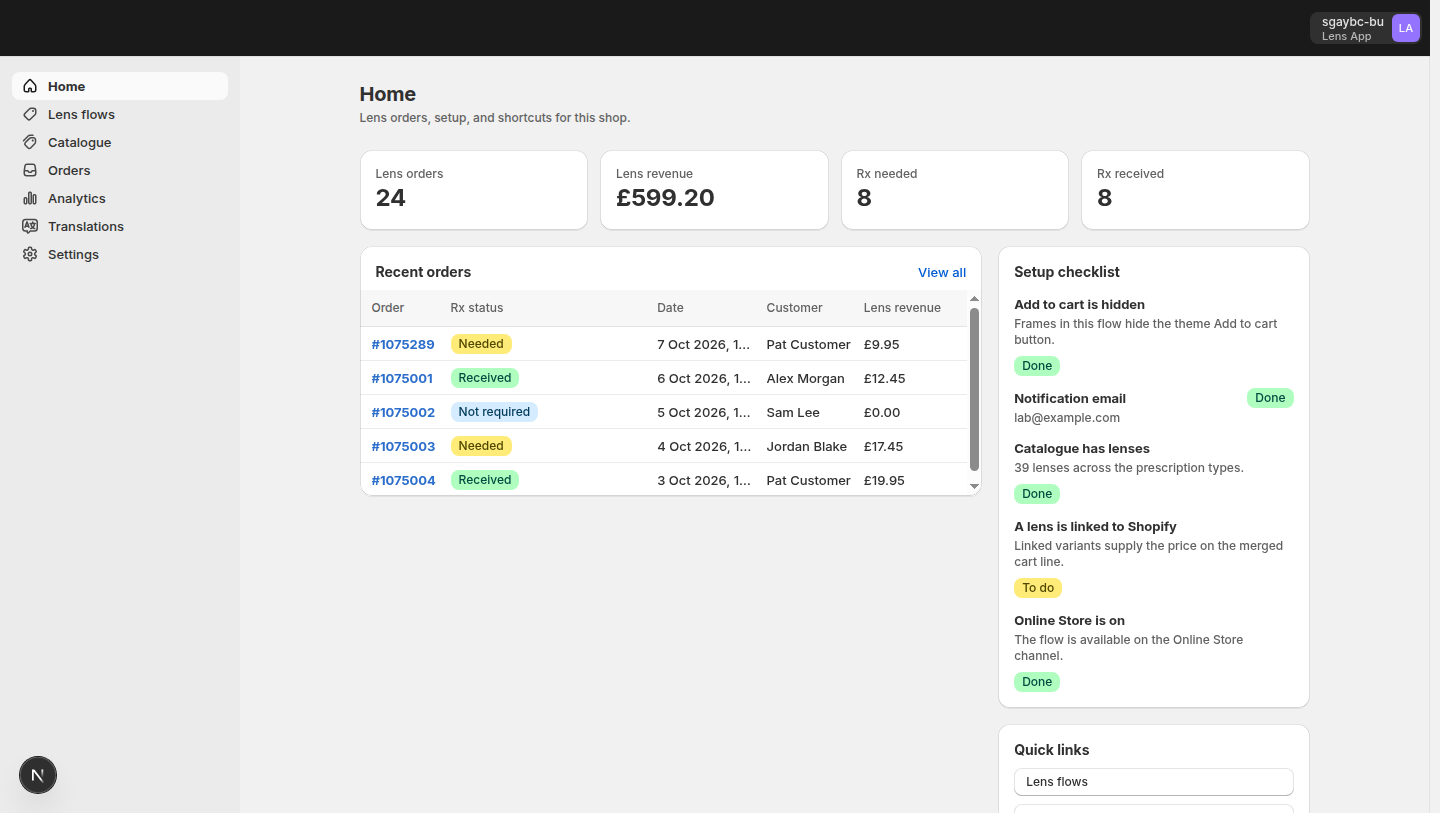Open the Lens flows menu item
Screen dimensions: 1440x813
[x=120, y=114]
